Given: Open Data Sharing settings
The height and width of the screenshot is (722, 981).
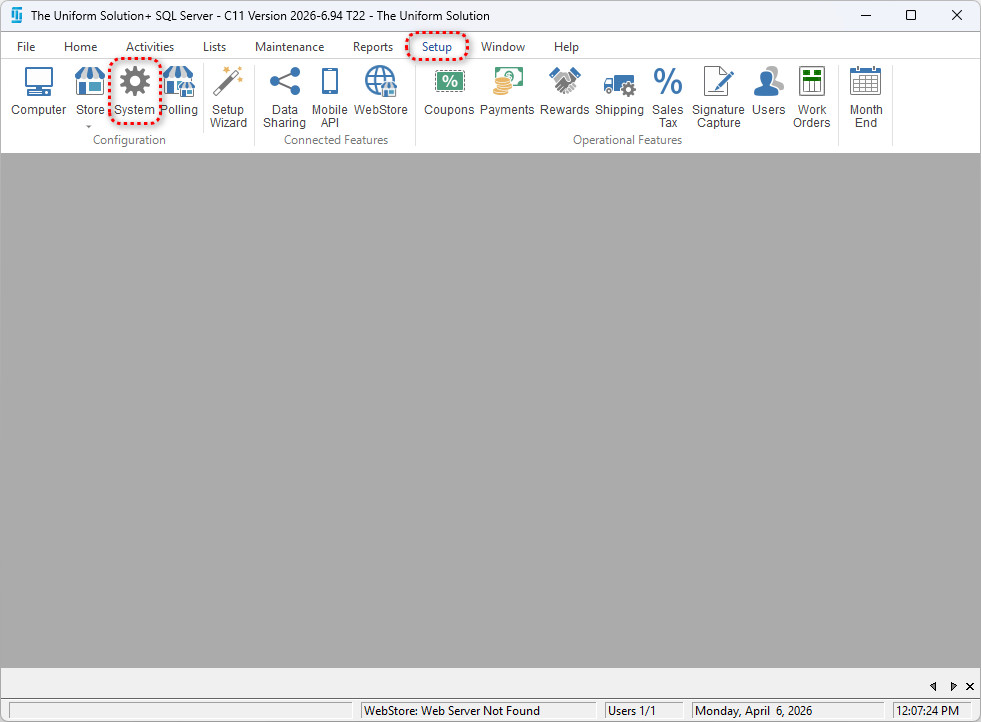Looking at the screenshot, I should pos(284,97).
